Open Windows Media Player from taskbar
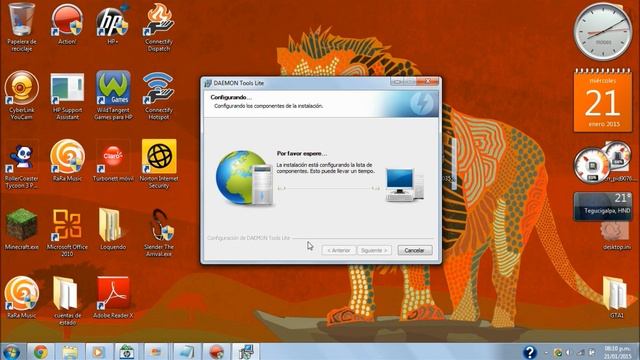This screenshot has height=360, width=640. pos(98,352)
